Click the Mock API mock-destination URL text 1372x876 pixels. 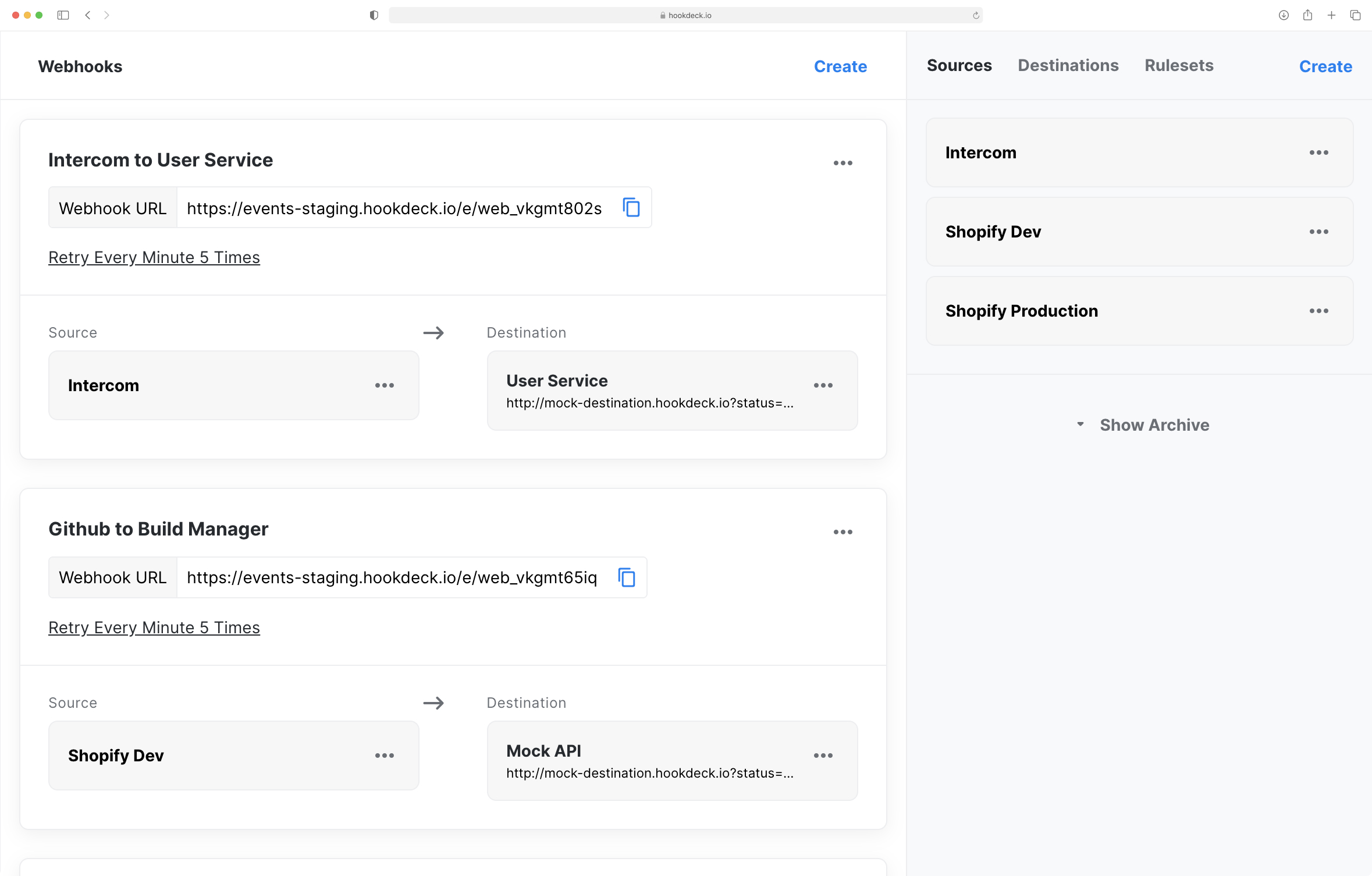[650, 773]
